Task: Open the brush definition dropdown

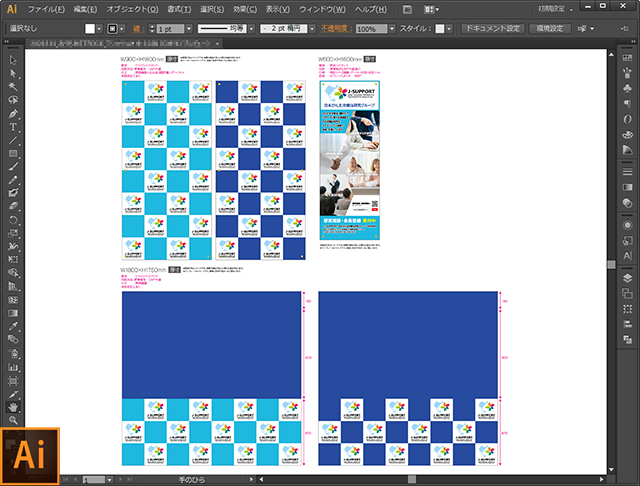Action: click(x=312, y=29)
